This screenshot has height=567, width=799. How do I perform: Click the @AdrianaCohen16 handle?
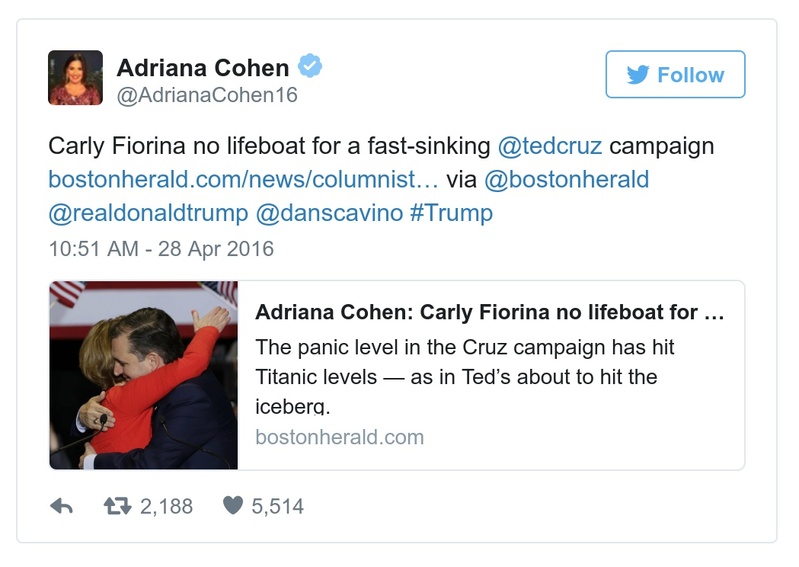[207, 95]
